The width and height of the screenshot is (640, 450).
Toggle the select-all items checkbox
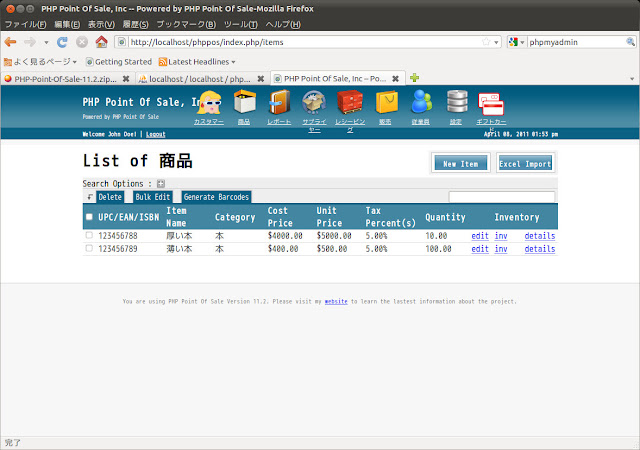[89, 217]
